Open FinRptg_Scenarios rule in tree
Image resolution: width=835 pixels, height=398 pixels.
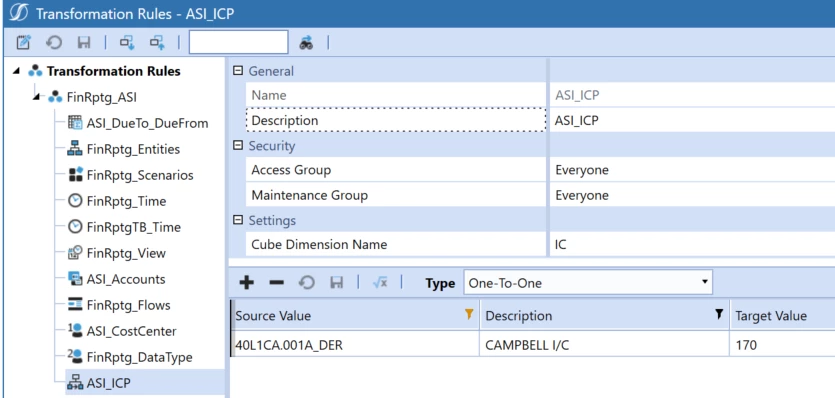[140, 176]
